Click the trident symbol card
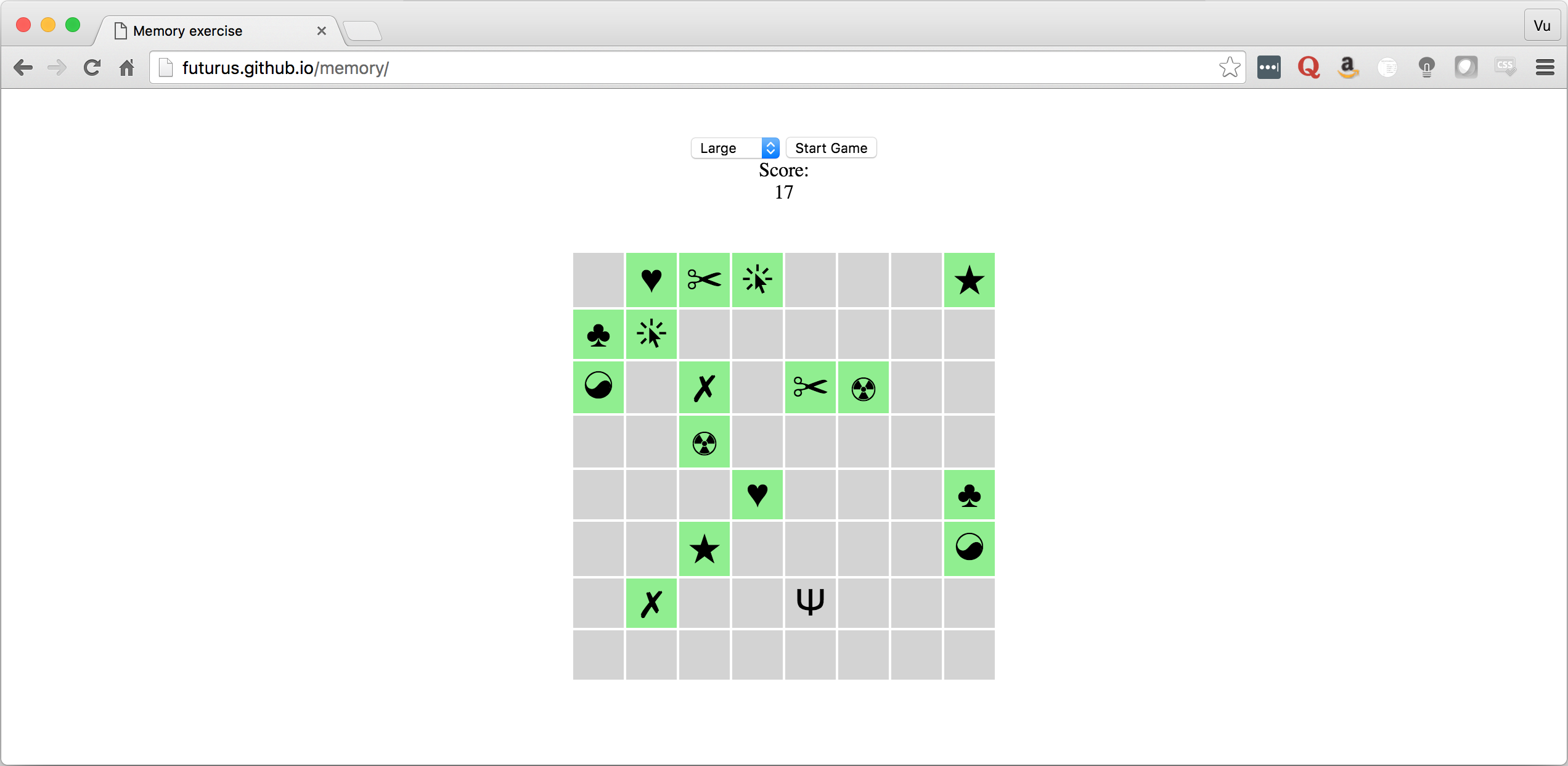Viewport: 1568px width, 766px height. pyautogui.click(x=810, y=602)
